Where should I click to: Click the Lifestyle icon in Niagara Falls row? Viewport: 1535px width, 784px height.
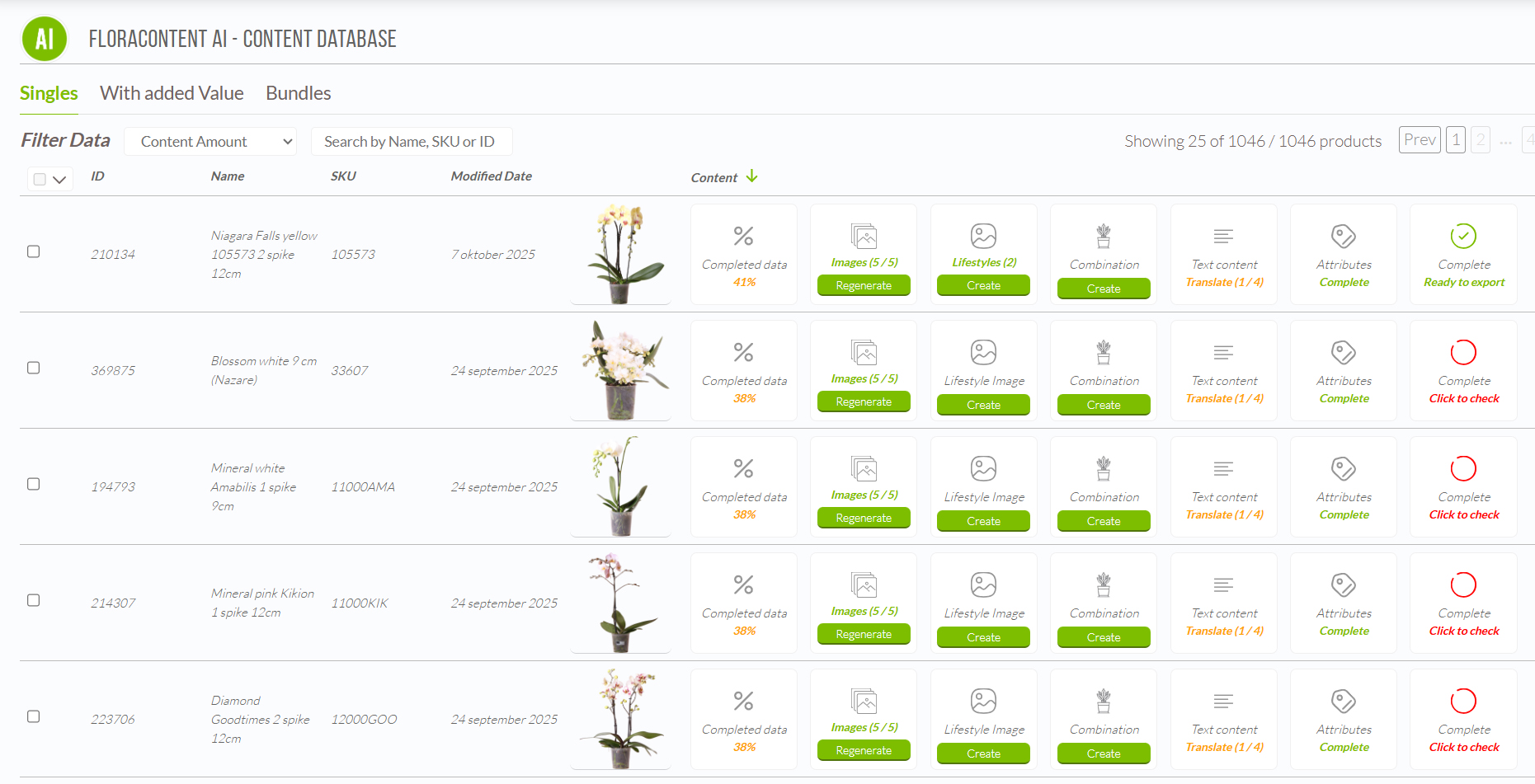coord(983,237)
